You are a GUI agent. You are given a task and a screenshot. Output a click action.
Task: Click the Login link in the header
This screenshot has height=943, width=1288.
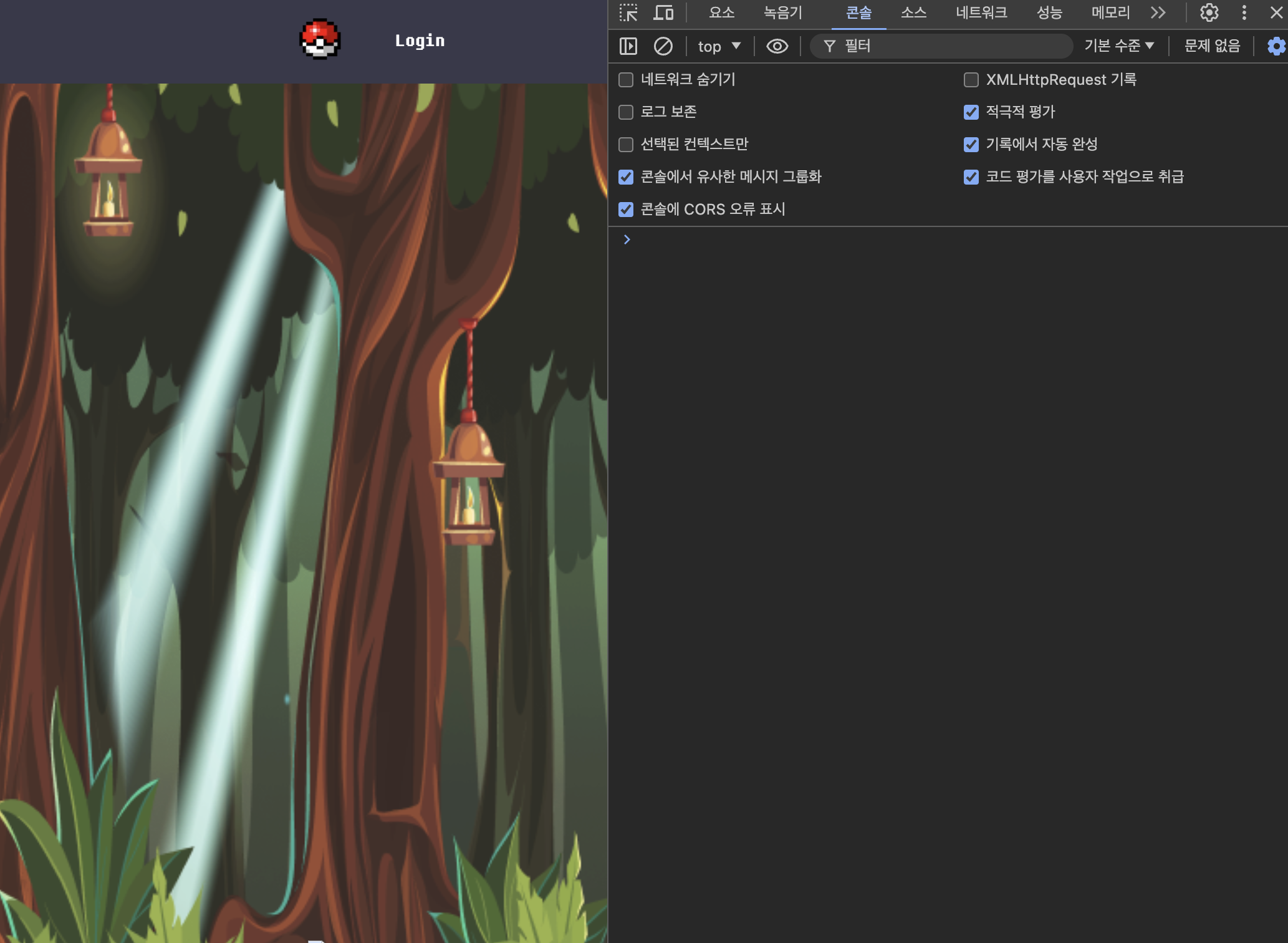pyautogui.click(x=420, y=41)
